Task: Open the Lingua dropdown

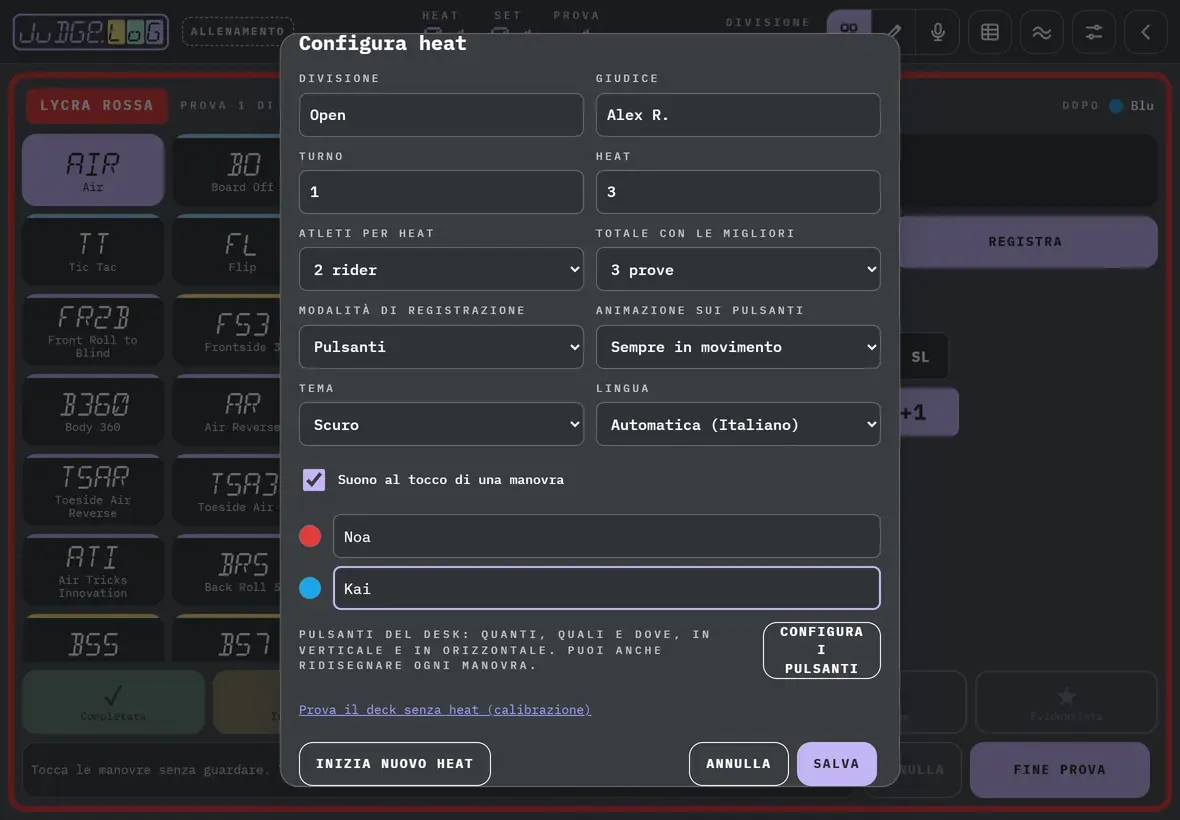Action: 738,424
